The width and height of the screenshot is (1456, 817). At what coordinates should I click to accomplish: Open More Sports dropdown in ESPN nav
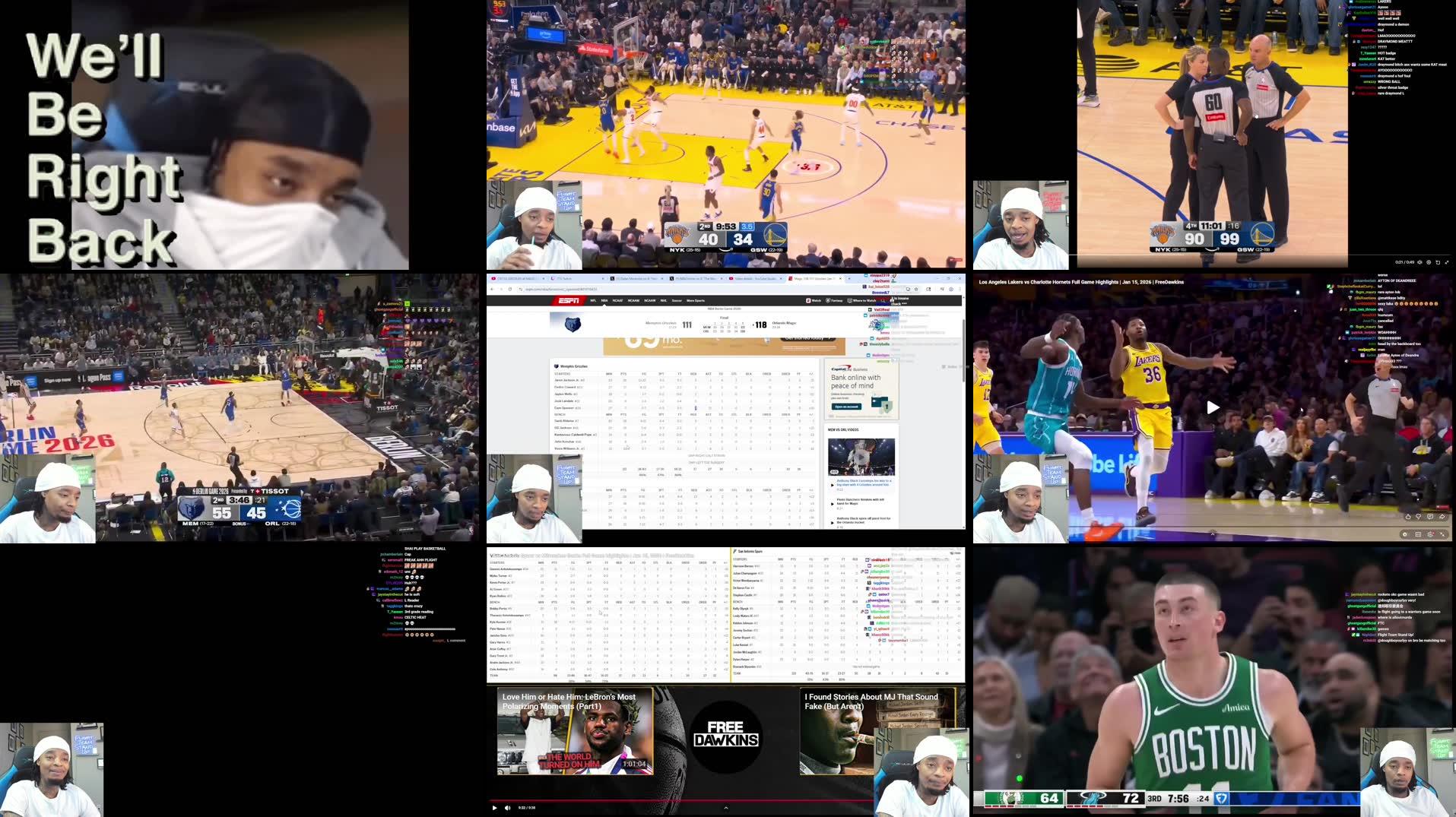[x=696, y=301]
